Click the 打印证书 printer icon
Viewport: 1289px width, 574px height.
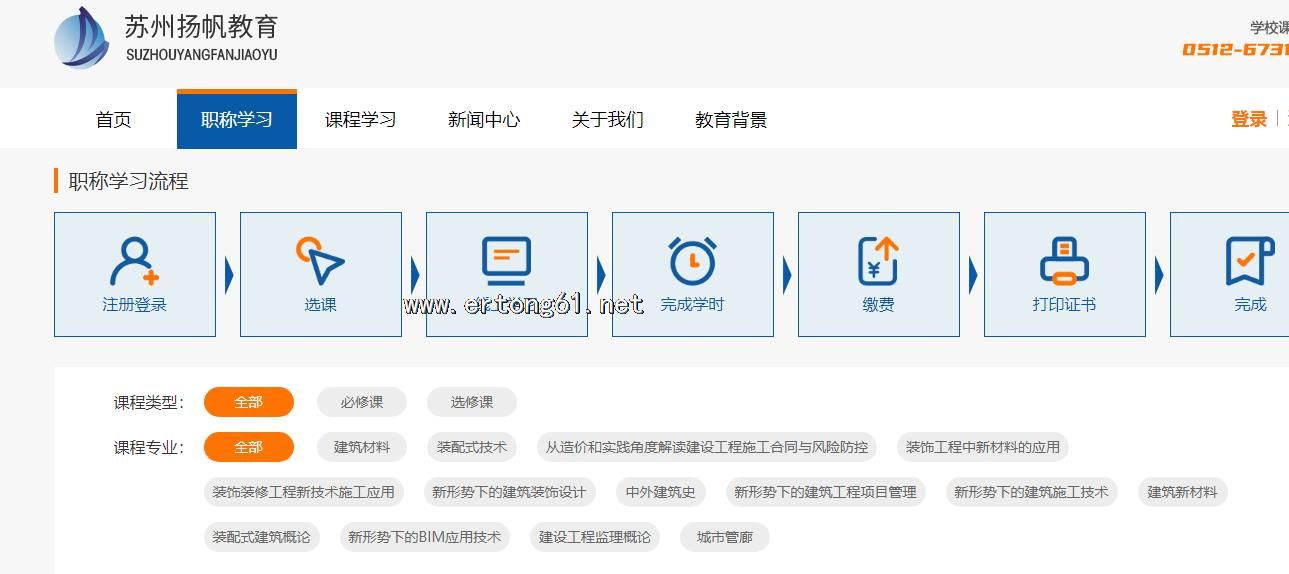1064,261
